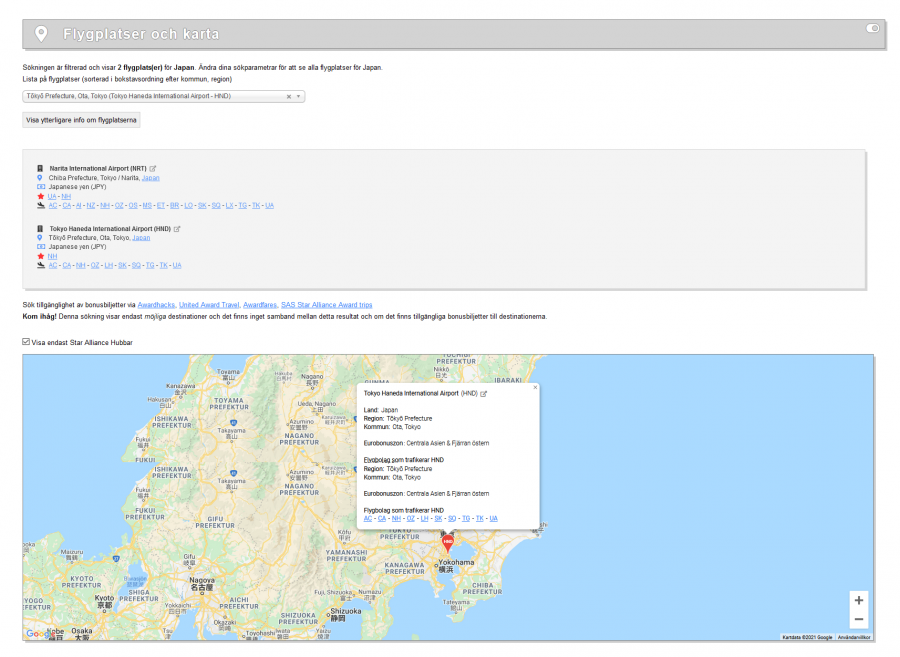Open external link icon beside Haneda in airport list

click(x=177, y=229)
